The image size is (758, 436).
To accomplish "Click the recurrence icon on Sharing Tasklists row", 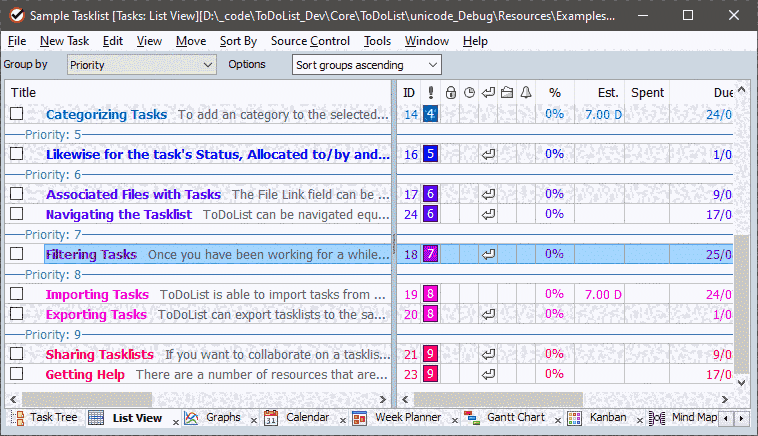I will (488, 354).
